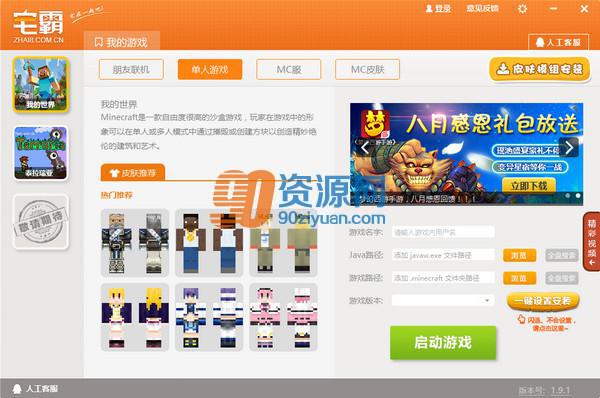
Task: Show the next banner slide
Action: 569,147
